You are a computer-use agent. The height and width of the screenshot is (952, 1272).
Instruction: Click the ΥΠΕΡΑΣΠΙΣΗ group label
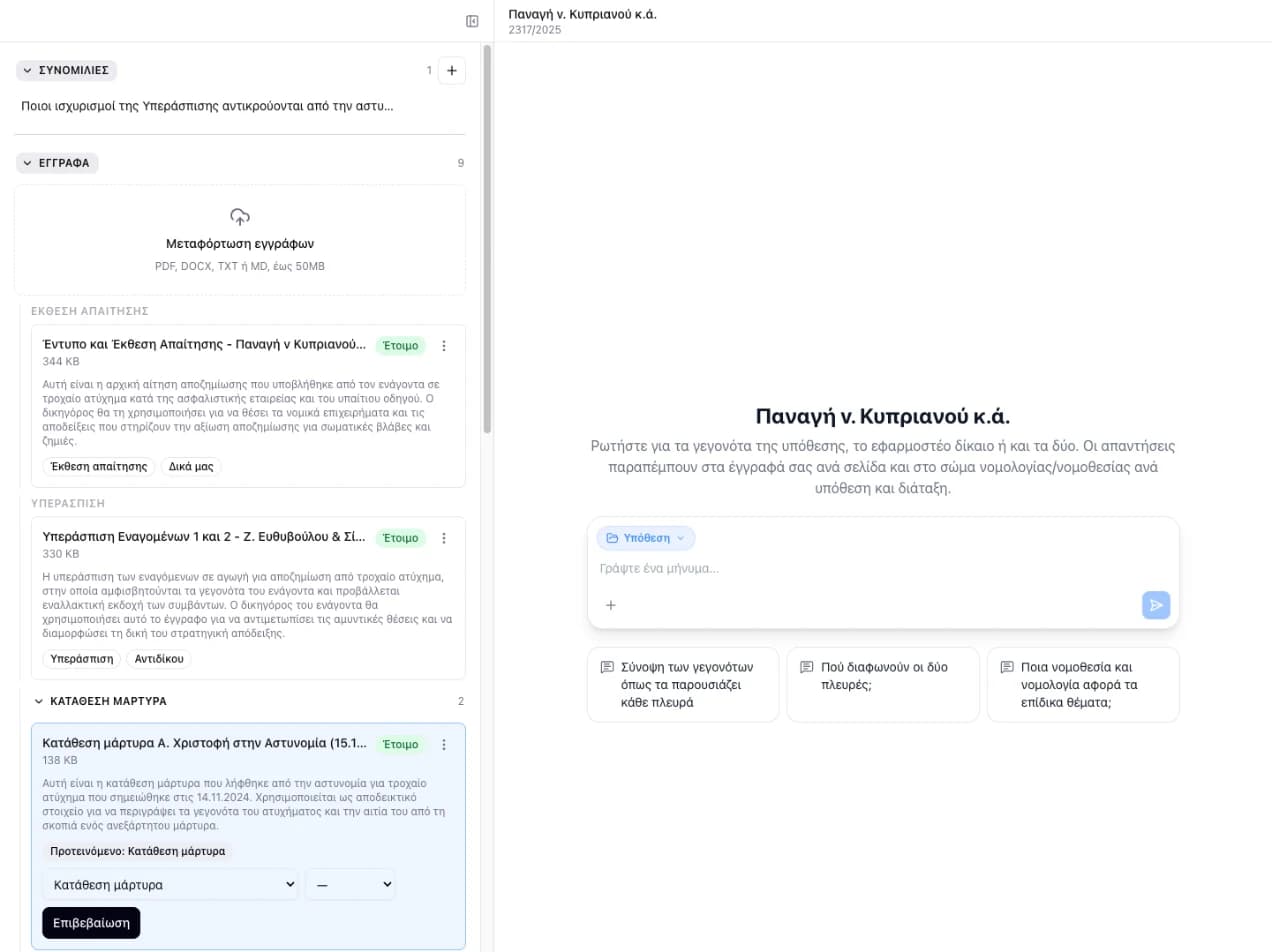tap(68, 503)
